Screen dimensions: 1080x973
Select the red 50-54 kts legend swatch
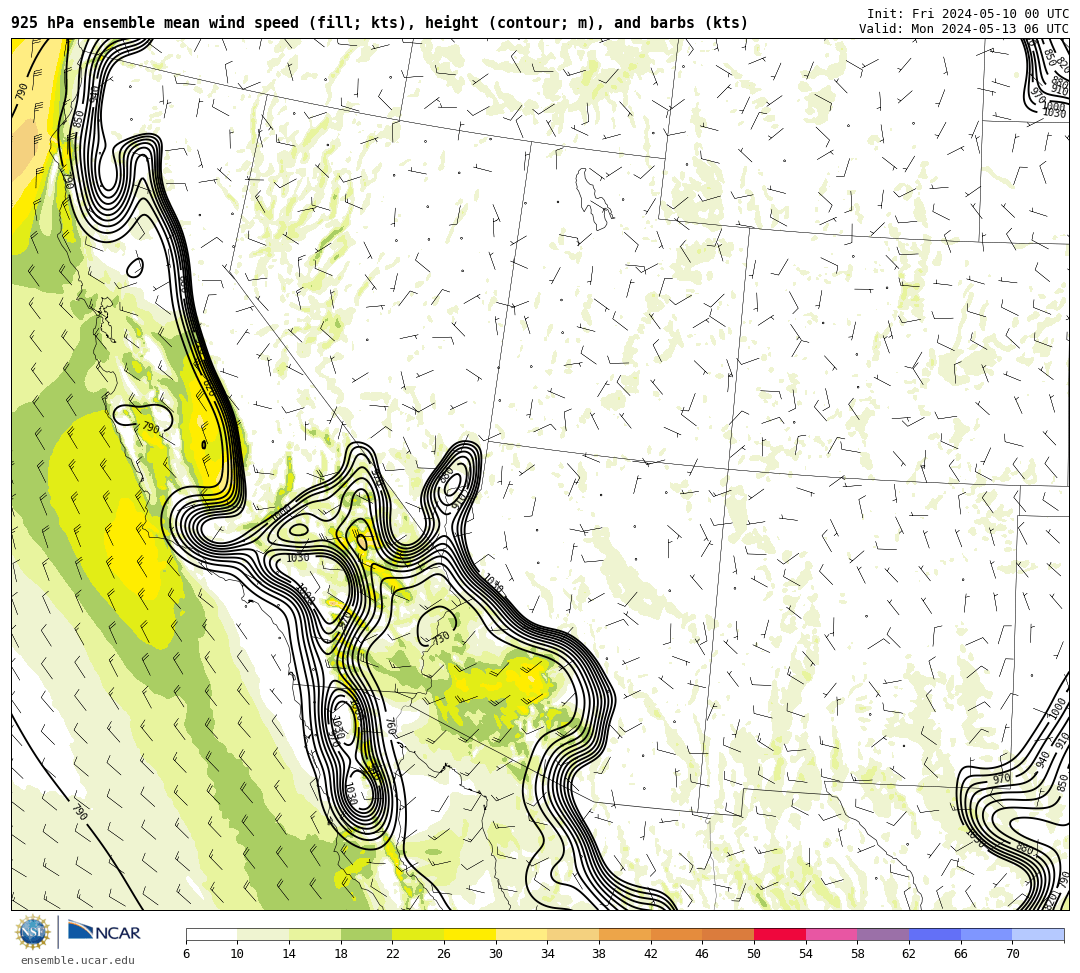tap(780, 934)
